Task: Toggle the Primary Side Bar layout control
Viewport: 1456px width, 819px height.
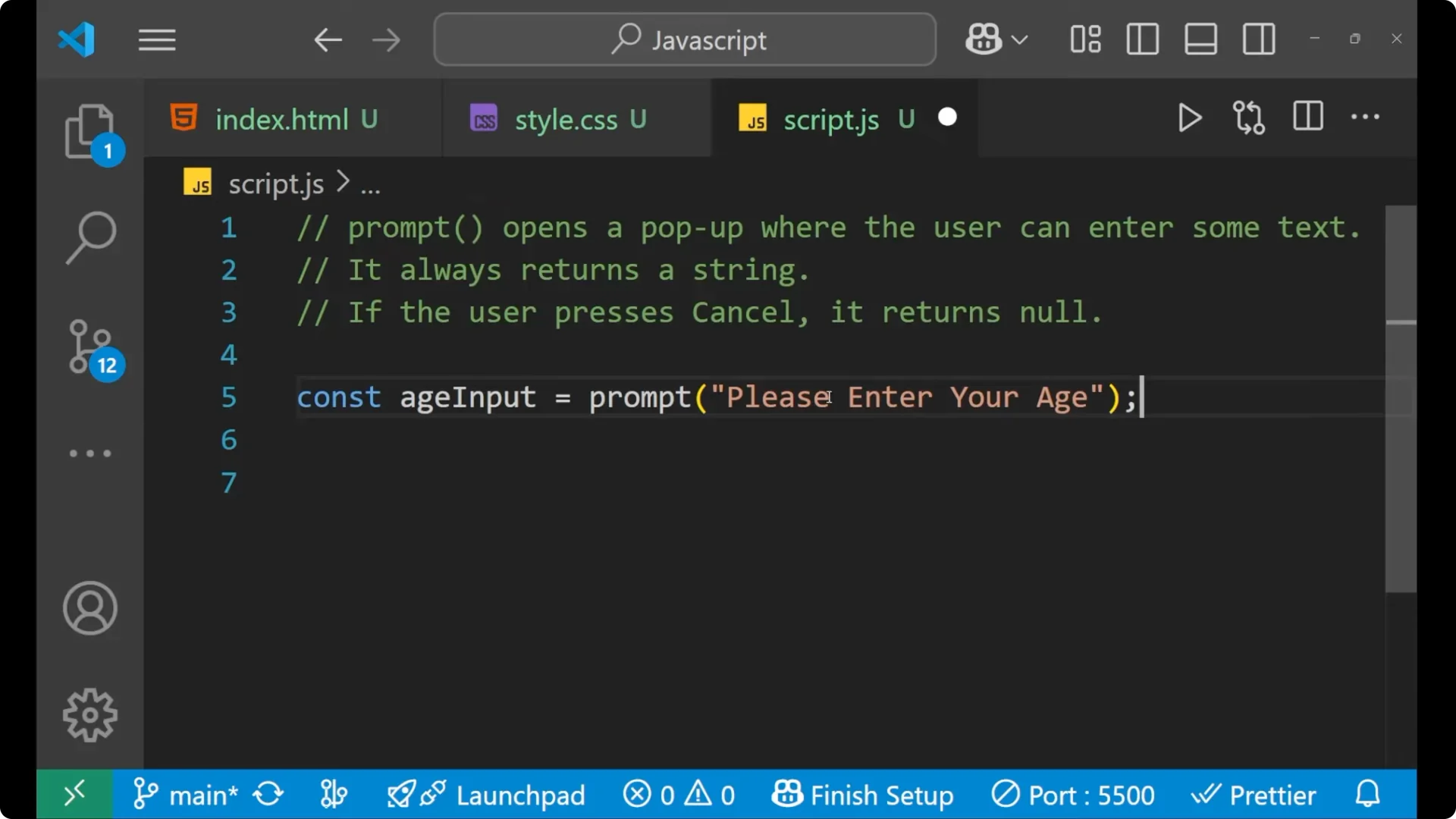Action: click(1141, 39)
